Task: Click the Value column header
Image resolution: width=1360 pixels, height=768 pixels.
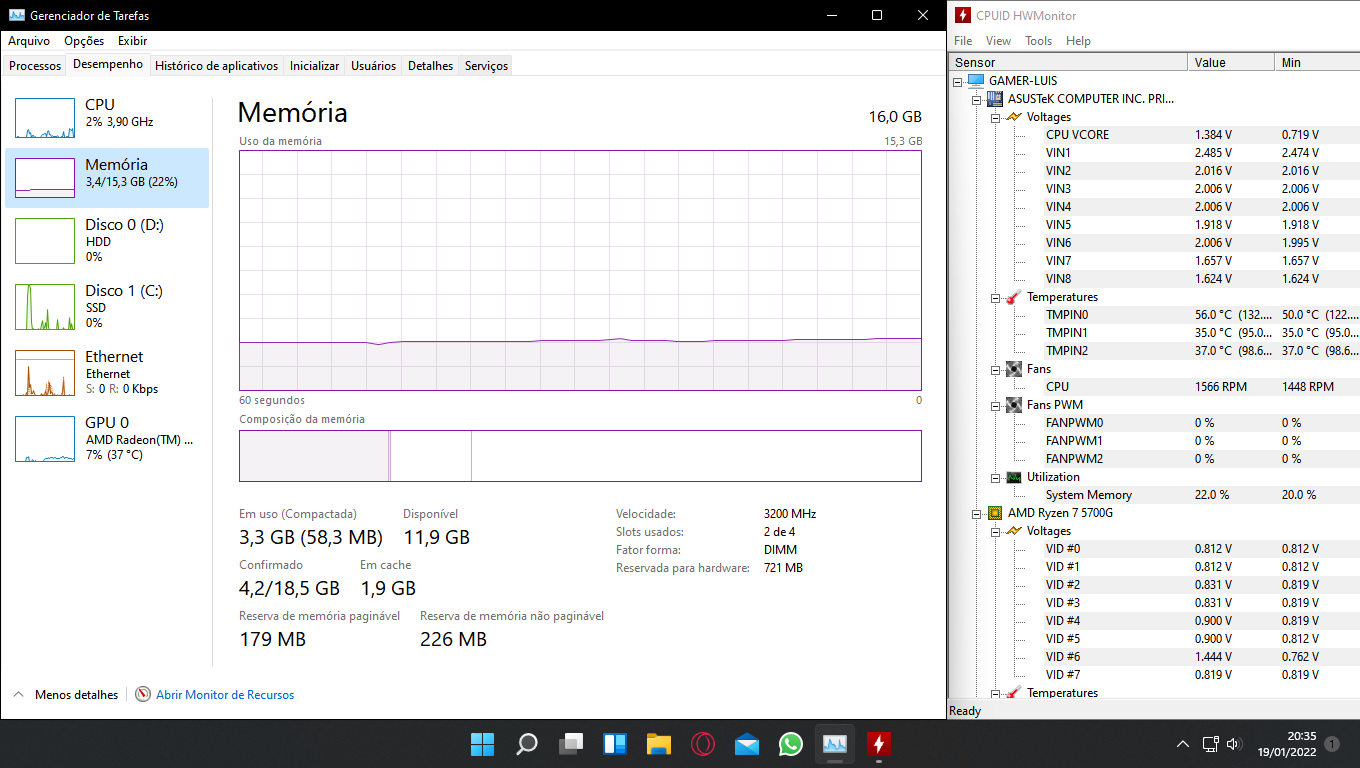Action: click(x=1232, y=62)
